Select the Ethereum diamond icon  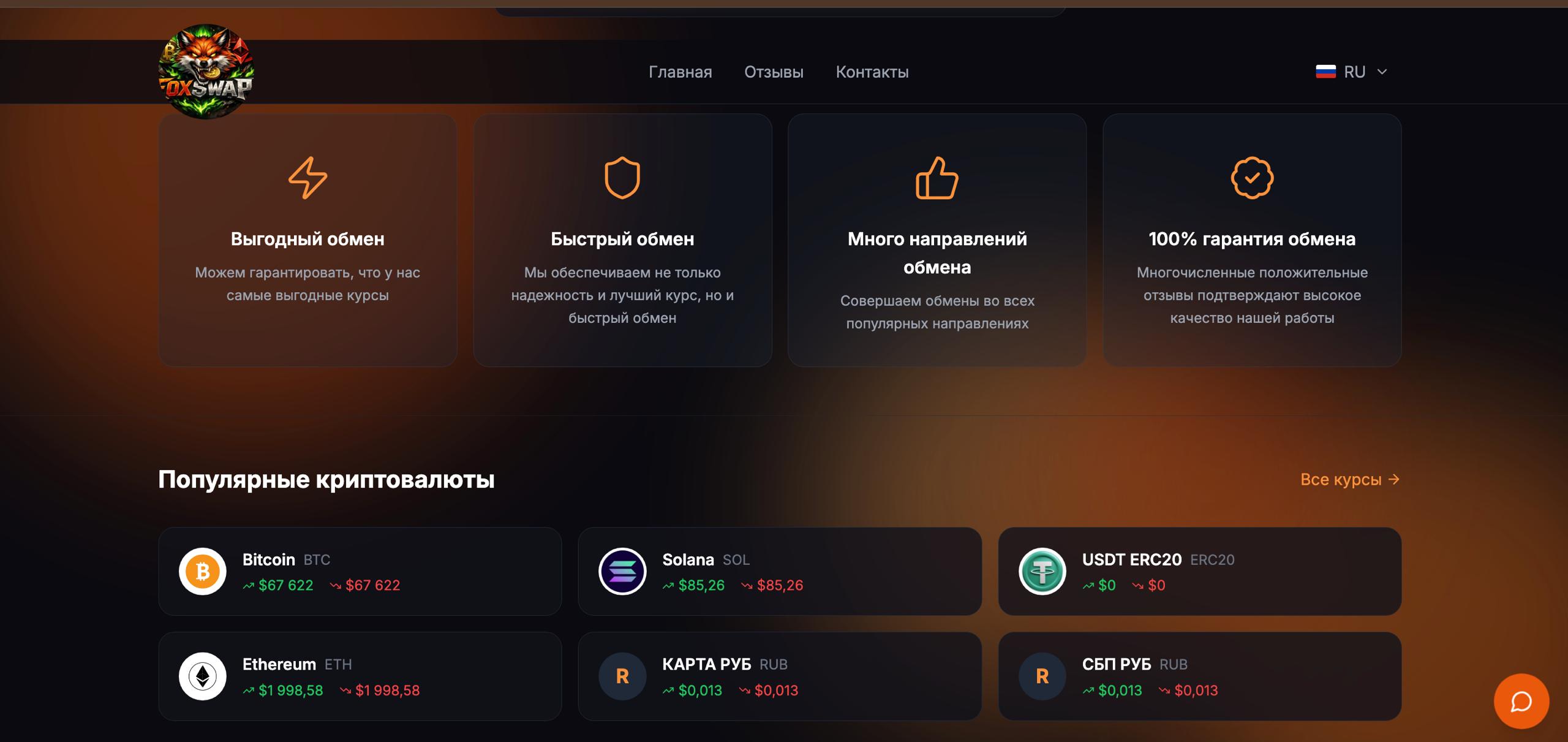[204, 676]
